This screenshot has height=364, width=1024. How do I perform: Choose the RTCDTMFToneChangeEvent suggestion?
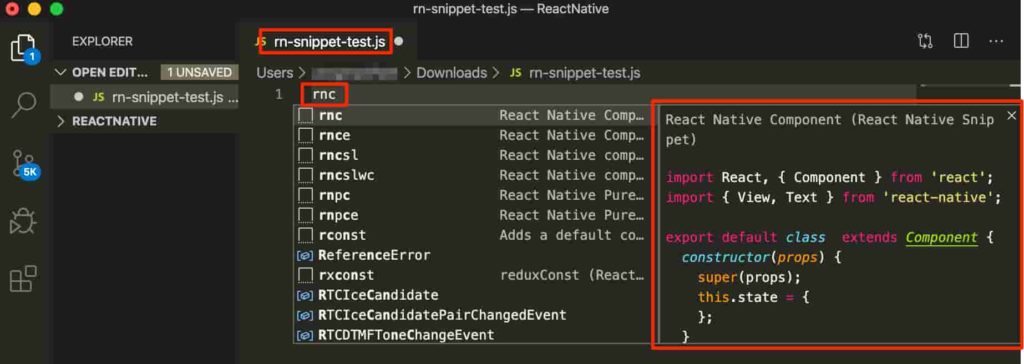click(x=473, y=335)
